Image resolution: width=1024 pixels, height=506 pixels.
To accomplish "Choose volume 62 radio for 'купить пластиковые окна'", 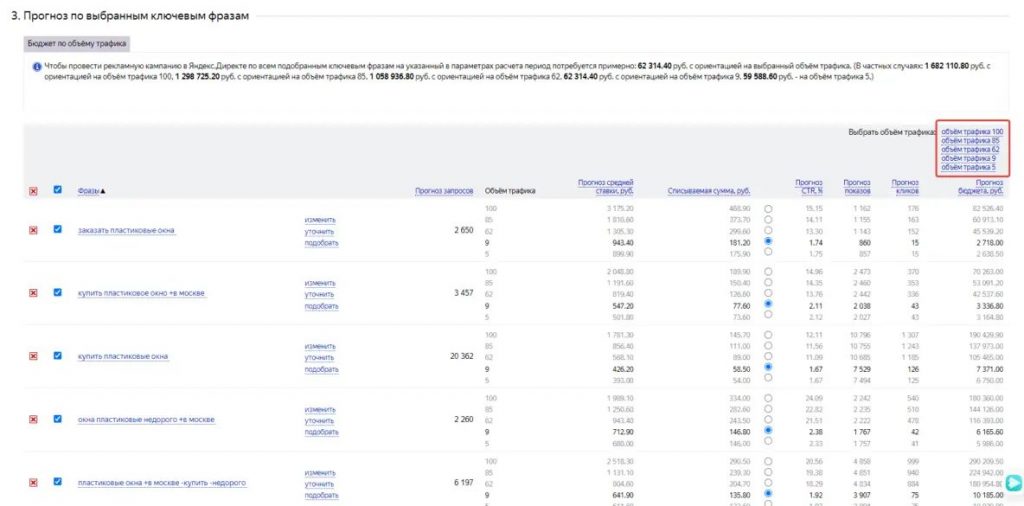I will coord(768,356).
